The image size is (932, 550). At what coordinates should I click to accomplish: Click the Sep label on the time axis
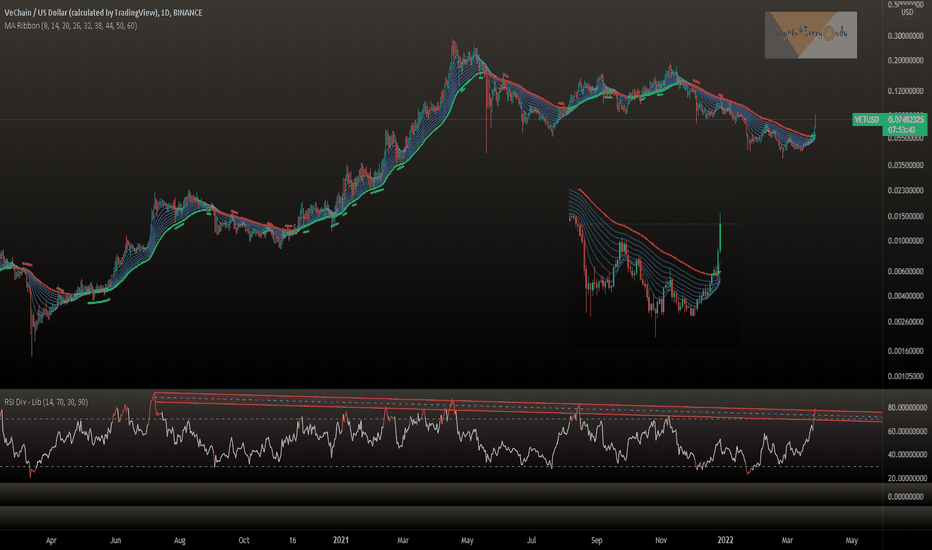(x=596, y=540)
